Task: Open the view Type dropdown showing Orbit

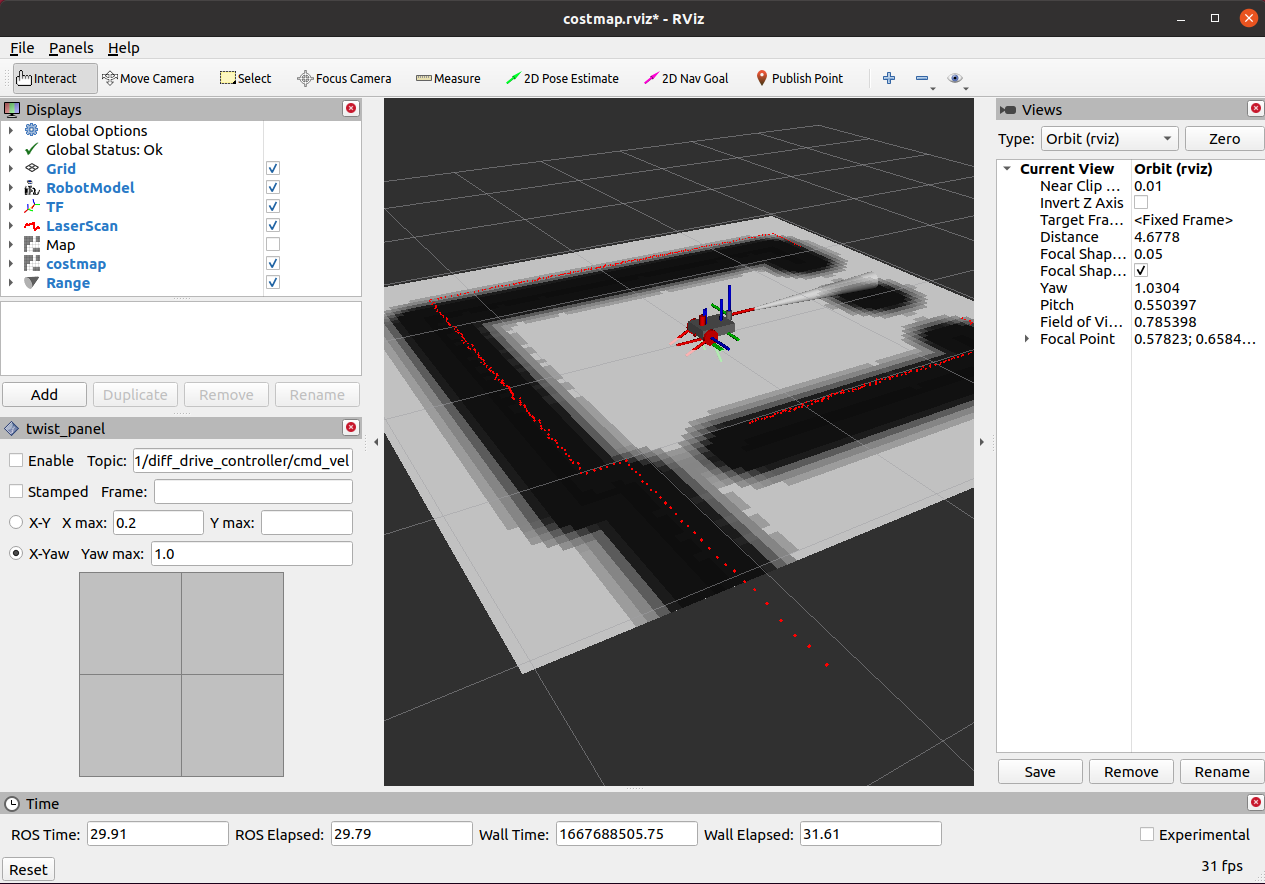Action: coord(1109,138)
